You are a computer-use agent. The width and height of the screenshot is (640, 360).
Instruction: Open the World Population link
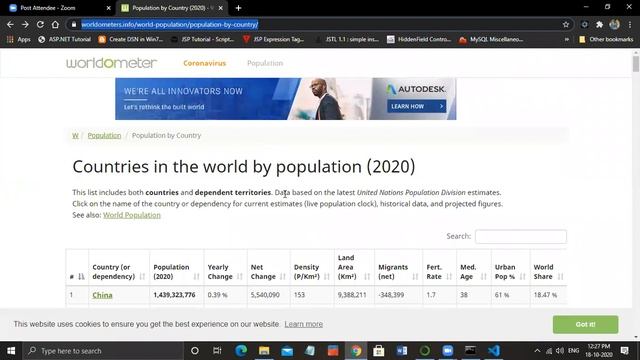(x=131, y=215)
